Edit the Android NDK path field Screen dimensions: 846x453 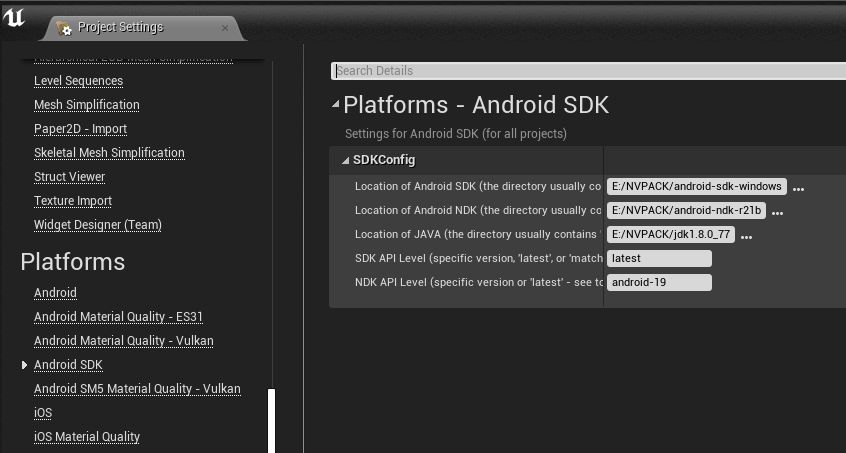point(686,210)
